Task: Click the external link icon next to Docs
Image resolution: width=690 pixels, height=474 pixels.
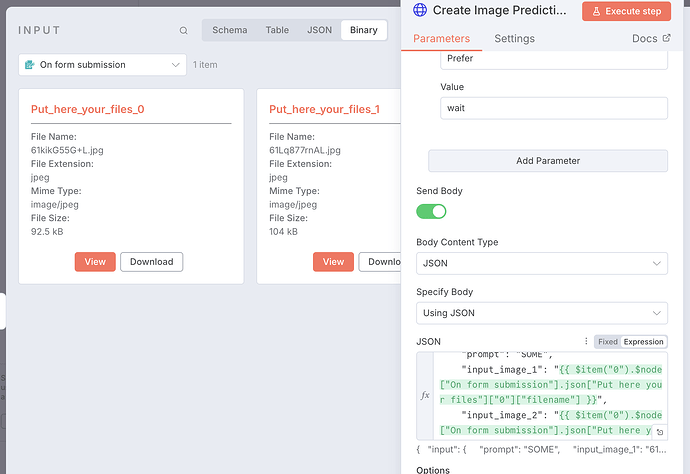Action: coord(667,38)
